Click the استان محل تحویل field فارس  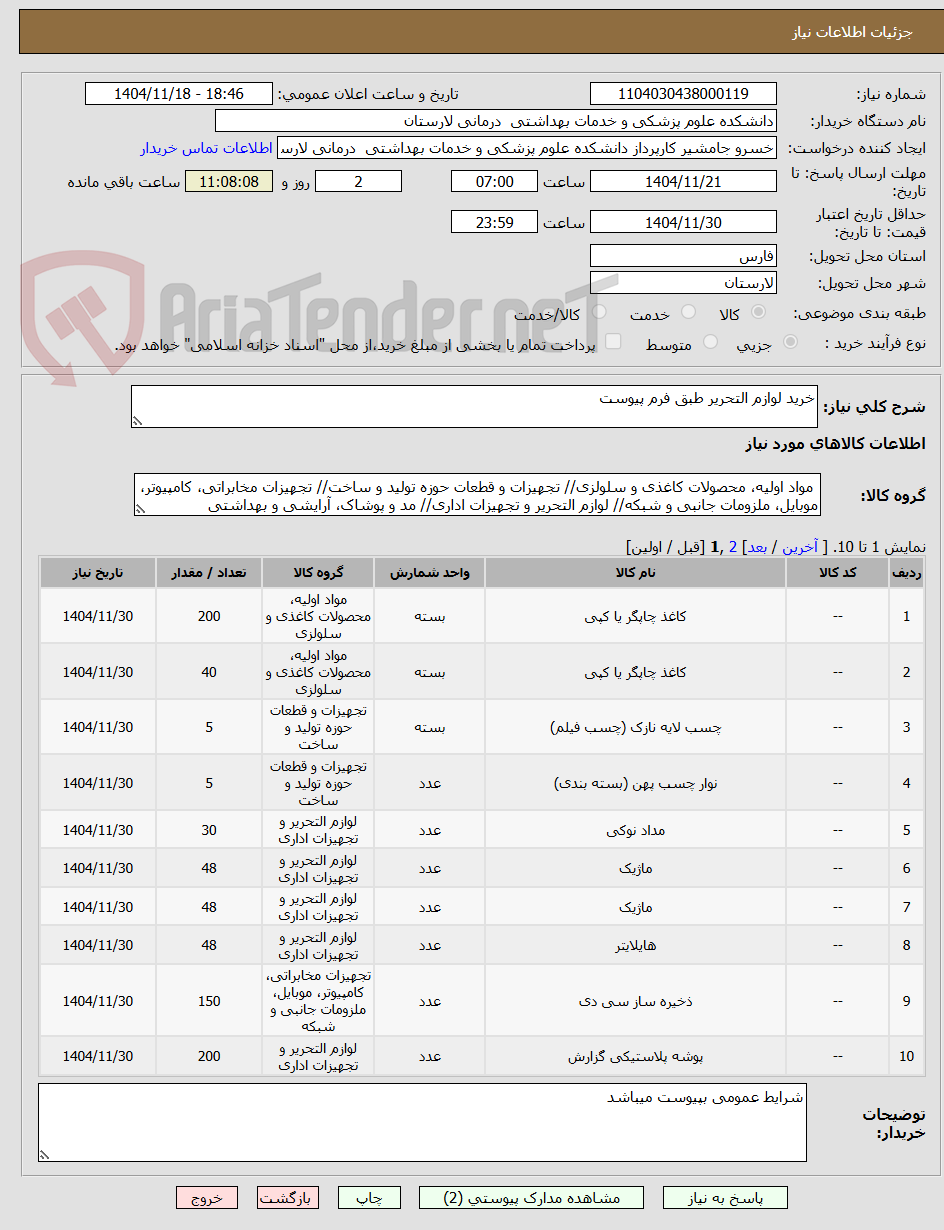(x=683, y=255)
